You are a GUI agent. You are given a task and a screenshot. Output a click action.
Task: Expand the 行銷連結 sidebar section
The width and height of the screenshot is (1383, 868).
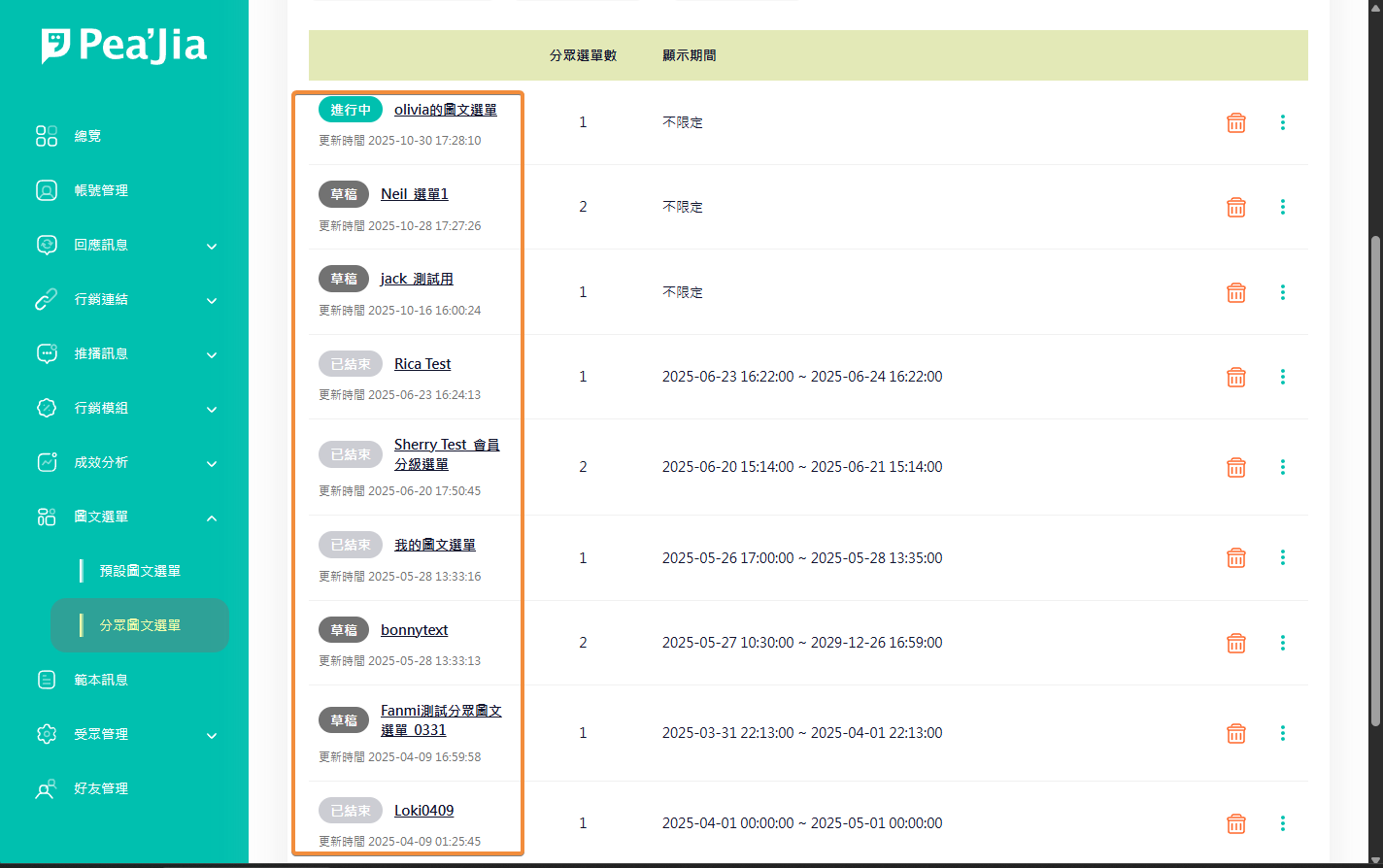pyautogui.click(x=212, y=300)
